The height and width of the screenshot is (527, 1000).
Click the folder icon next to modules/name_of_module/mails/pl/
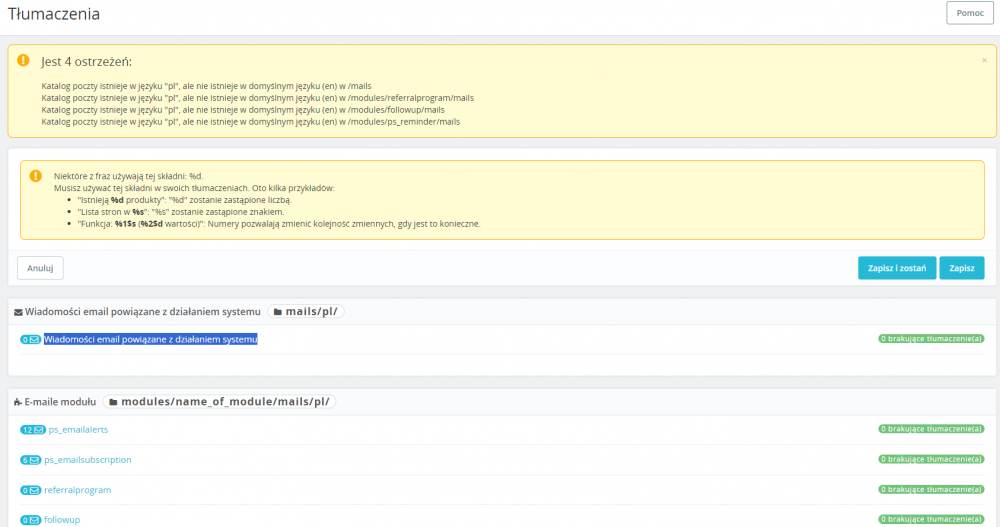tap(113, 402)
